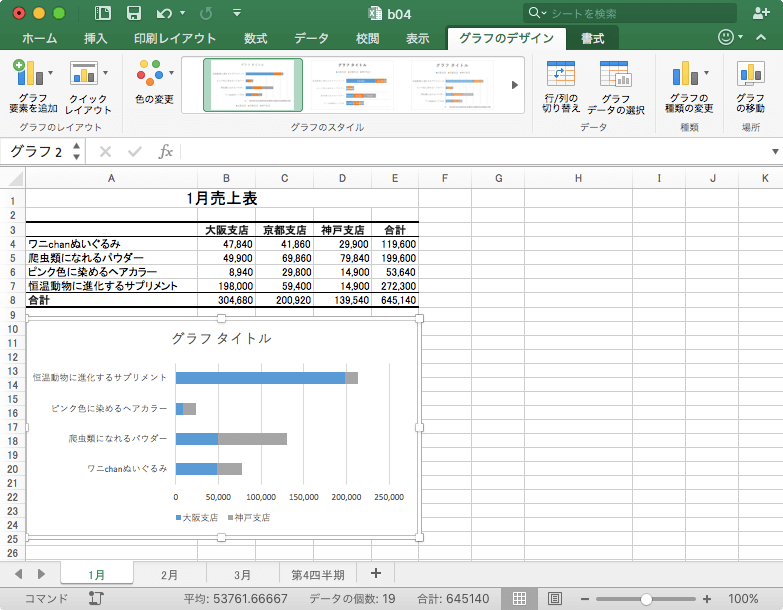
Task: Open the View (表示) tab
Action: (x=417, y=38)
